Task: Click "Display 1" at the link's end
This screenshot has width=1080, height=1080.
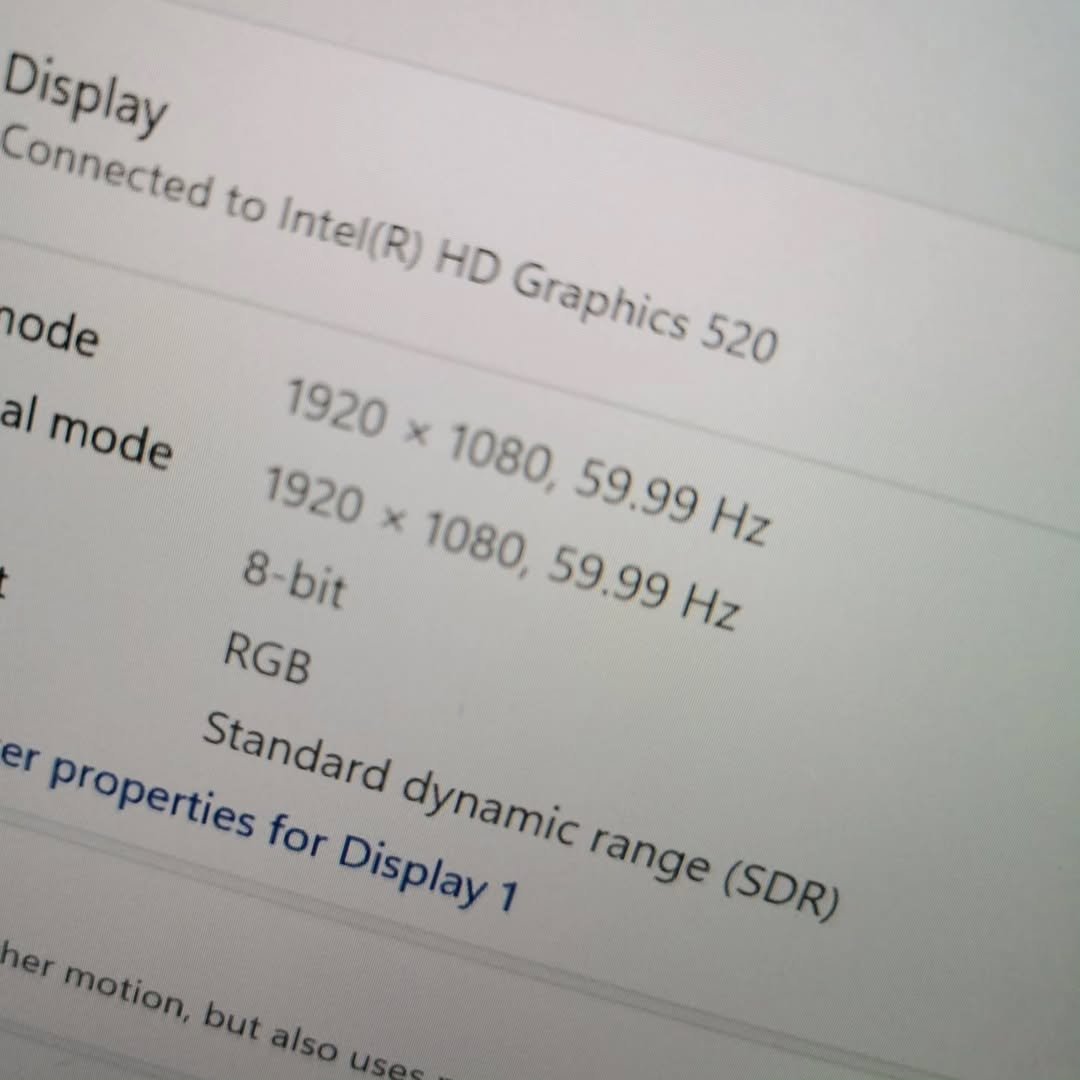Action: 428,877
